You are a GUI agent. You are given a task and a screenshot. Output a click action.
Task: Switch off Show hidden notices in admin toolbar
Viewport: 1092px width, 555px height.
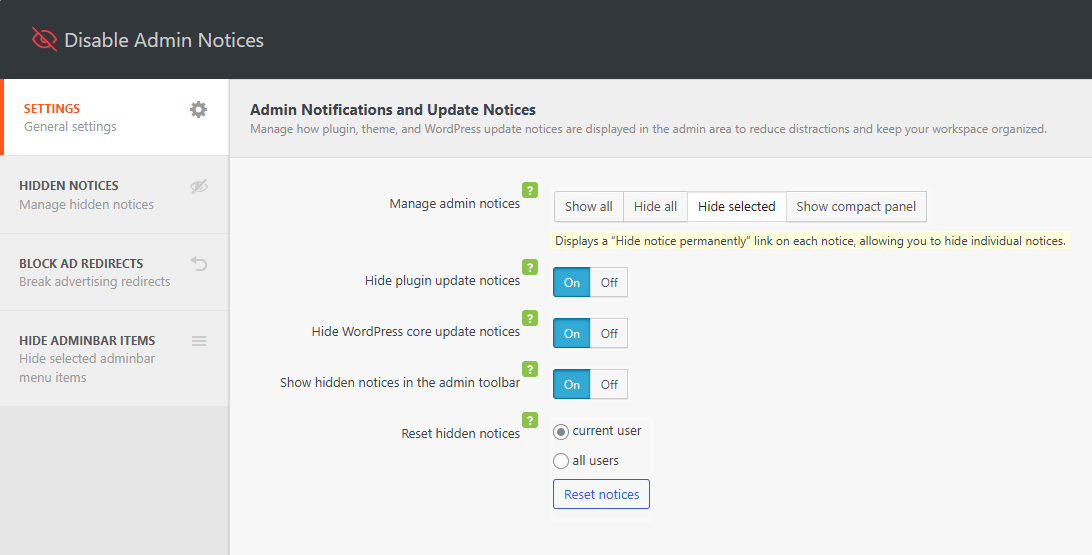point(609,385)
